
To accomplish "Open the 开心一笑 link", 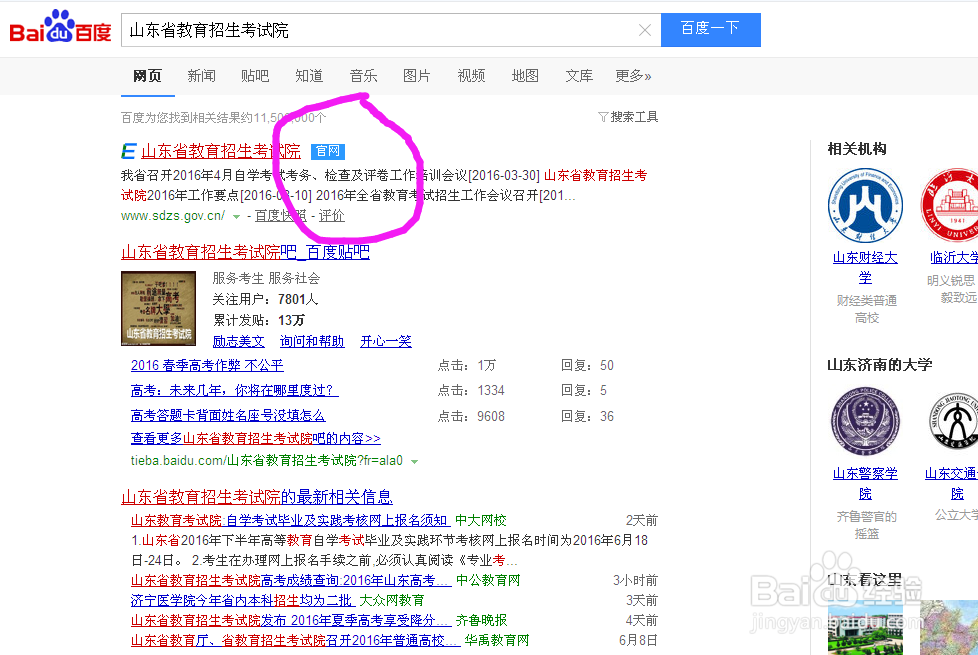I will [x=385, y=341].
